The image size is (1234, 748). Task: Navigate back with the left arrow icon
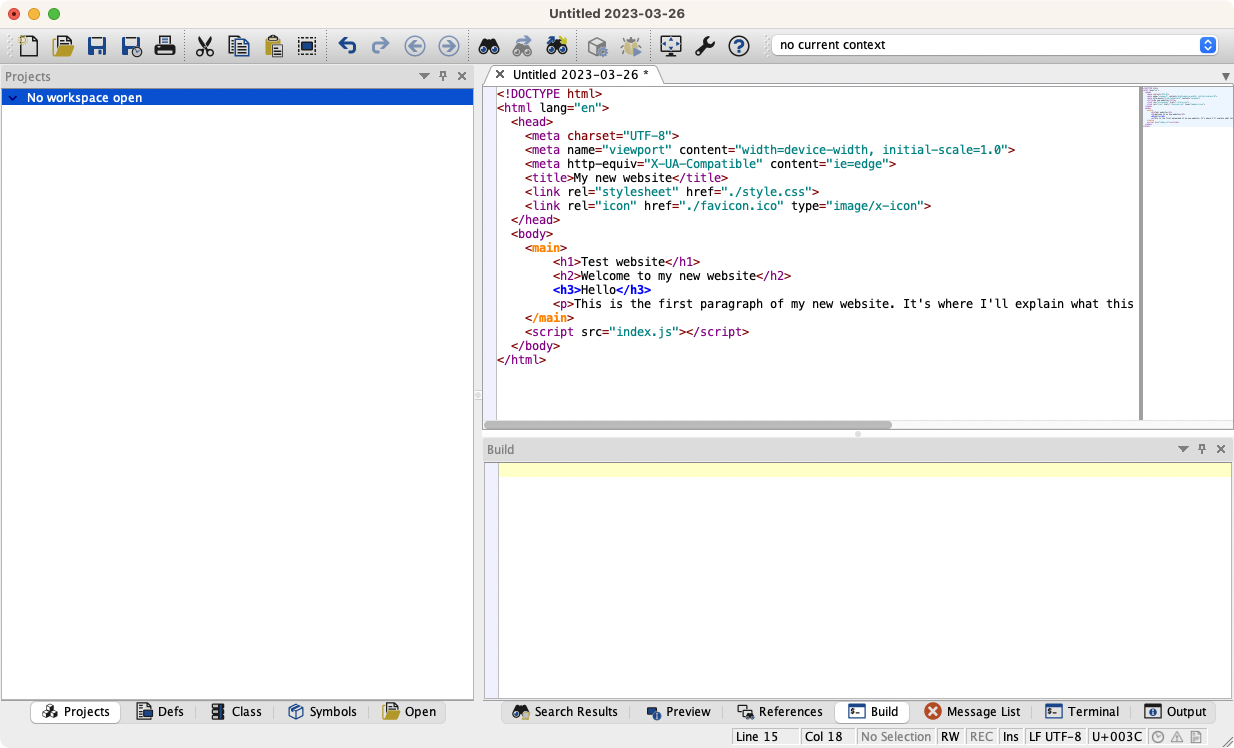click(x=415, y=45)
